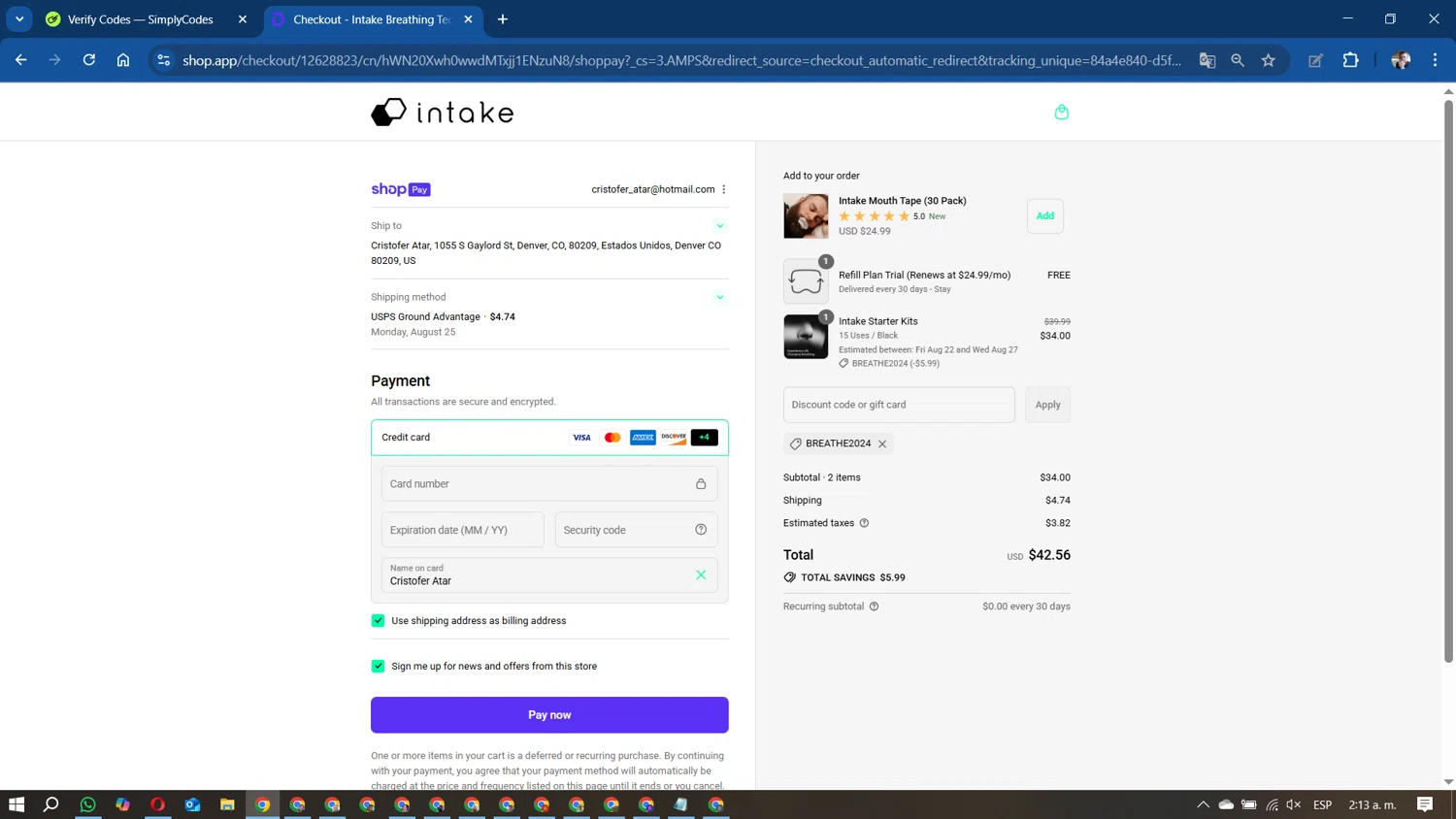Click the Intake Starter Kits thumbnail

click(x=806, y=337)
